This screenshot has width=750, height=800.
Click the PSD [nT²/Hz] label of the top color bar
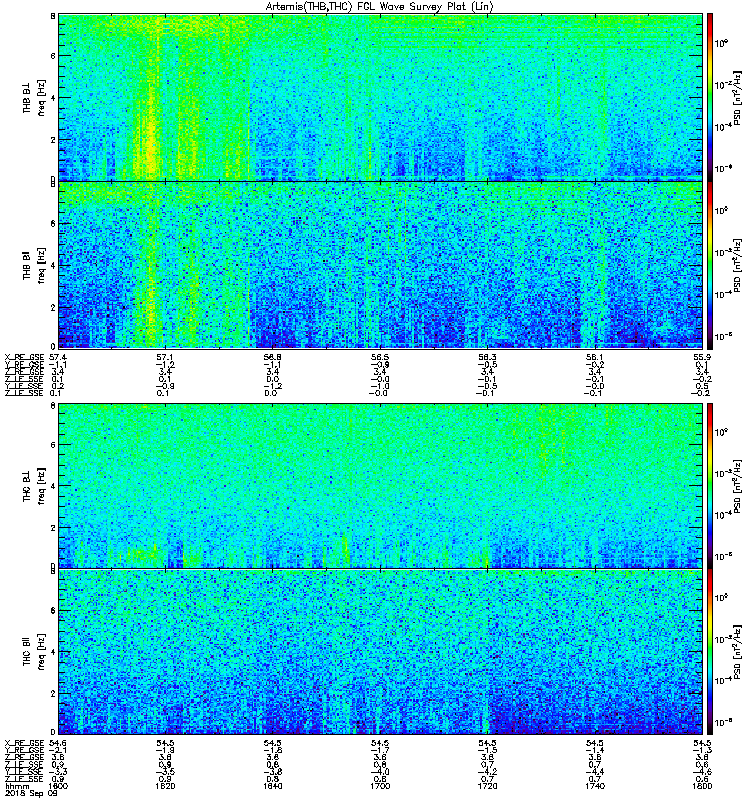737,97
